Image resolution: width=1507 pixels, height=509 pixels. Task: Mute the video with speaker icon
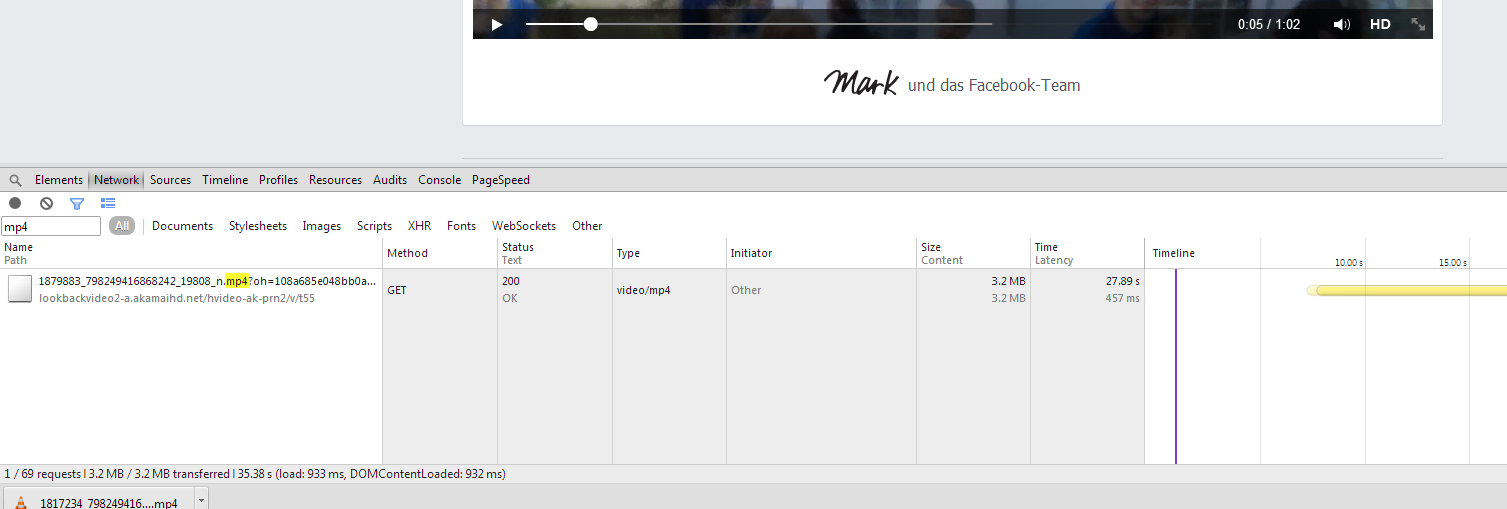click(1342, 25)
